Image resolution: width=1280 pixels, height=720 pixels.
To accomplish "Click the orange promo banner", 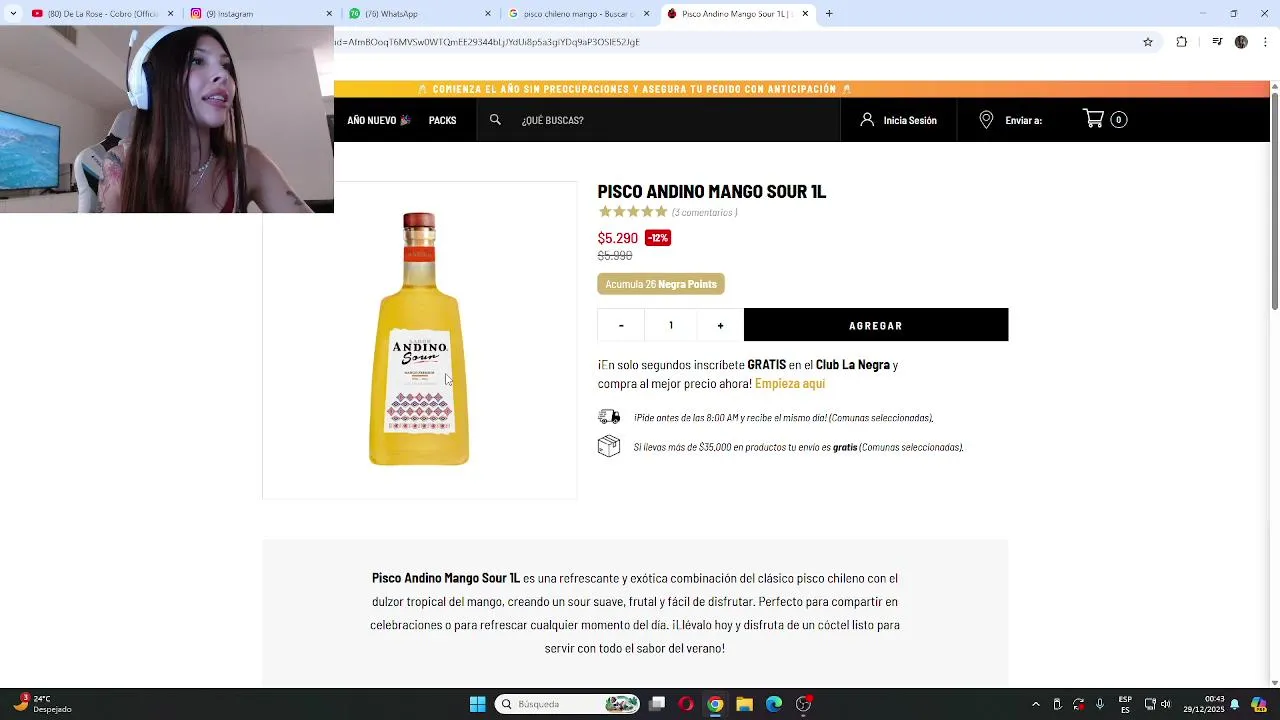I will click(801, 89).
